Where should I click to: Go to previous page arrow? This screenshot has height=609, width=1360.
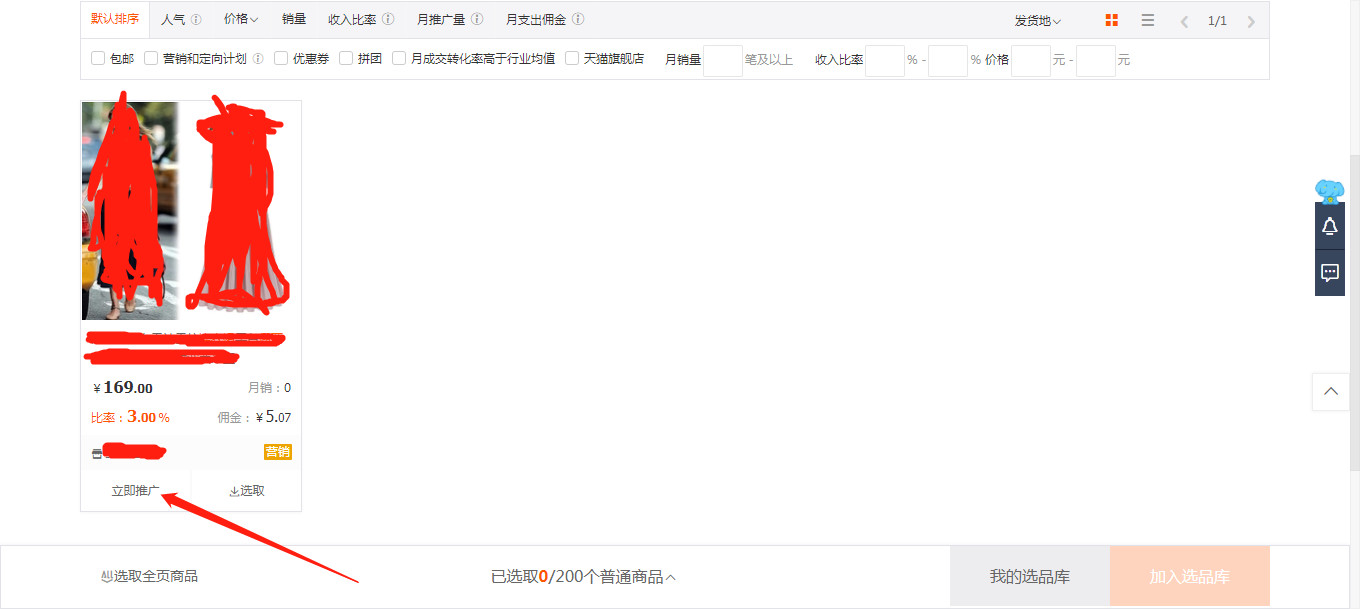pyautogui.click(x=1184, y=21)
